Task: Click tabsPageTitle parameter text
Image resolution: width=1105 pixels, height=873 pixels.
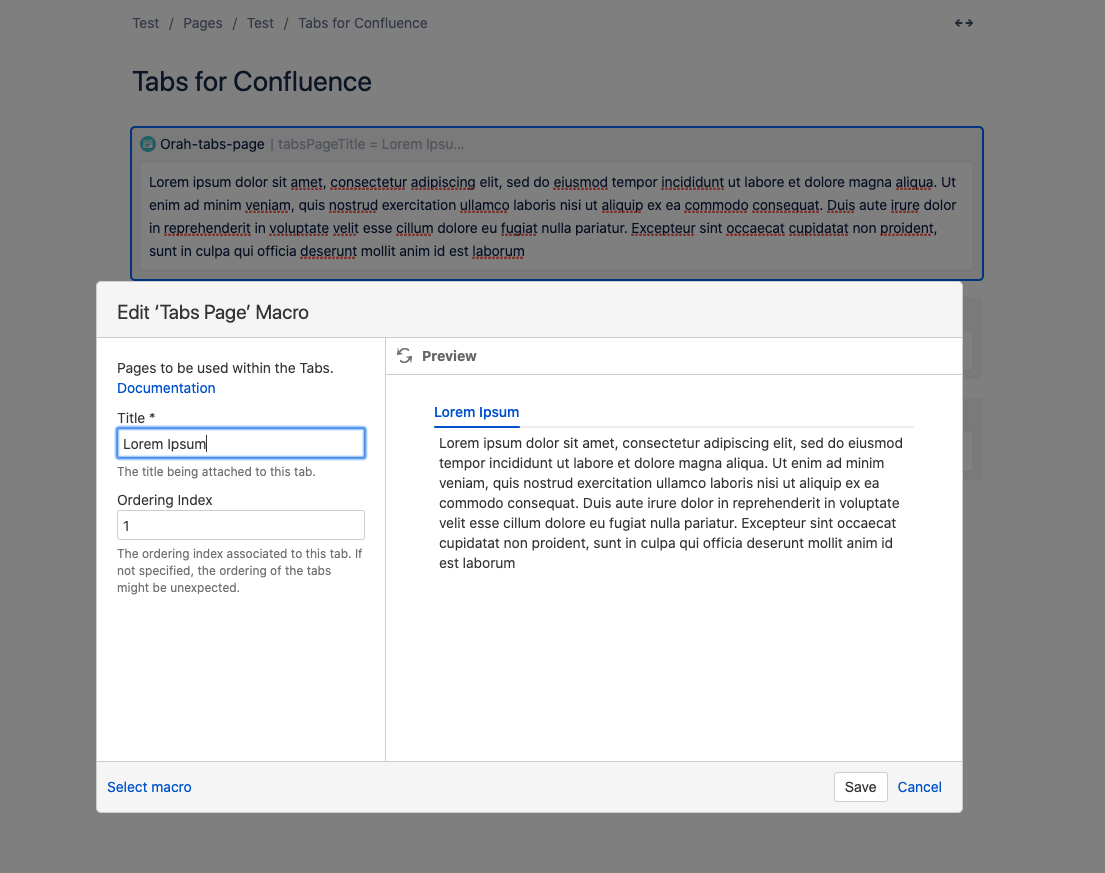Action: 371,144
